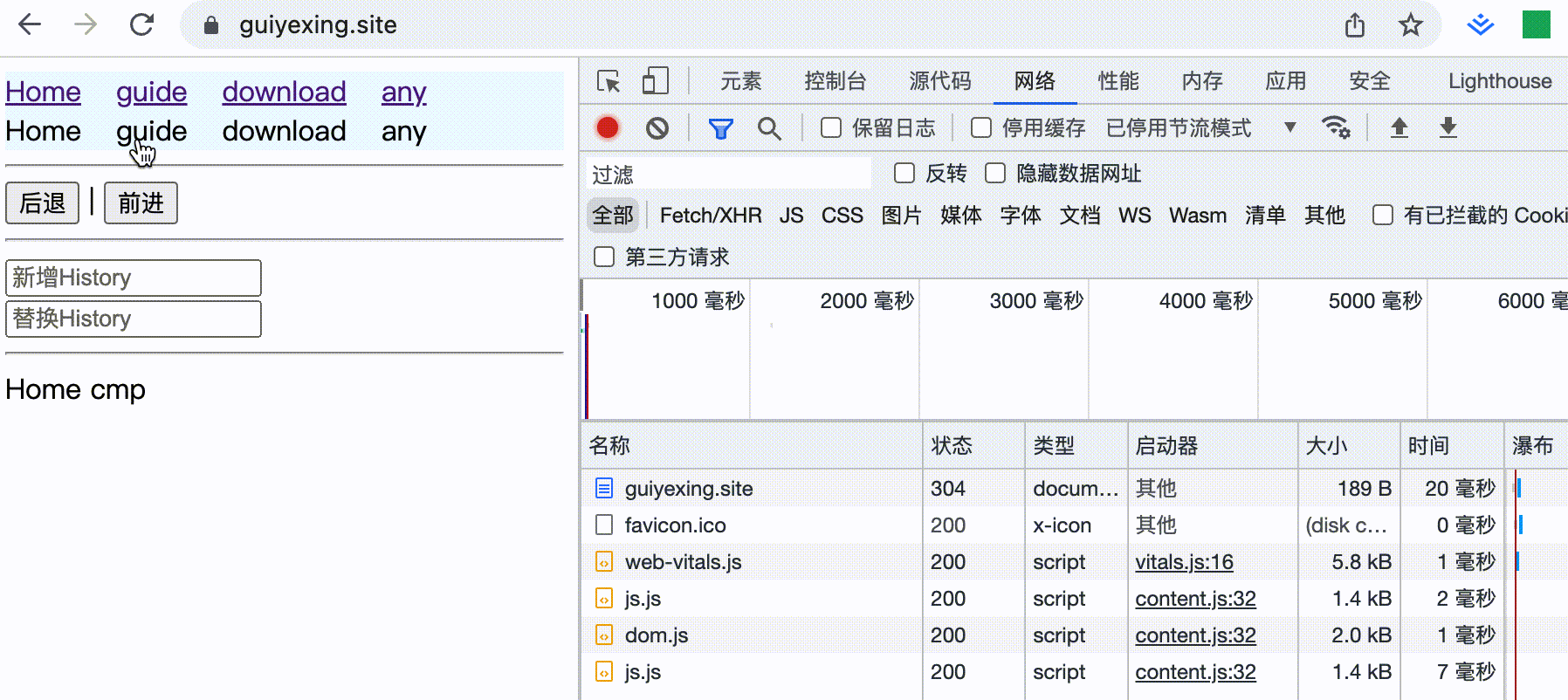This screenshot has height=700, width=1568.
Task: Tick the 第三方请求 checkbox
Action: point(604,257)
